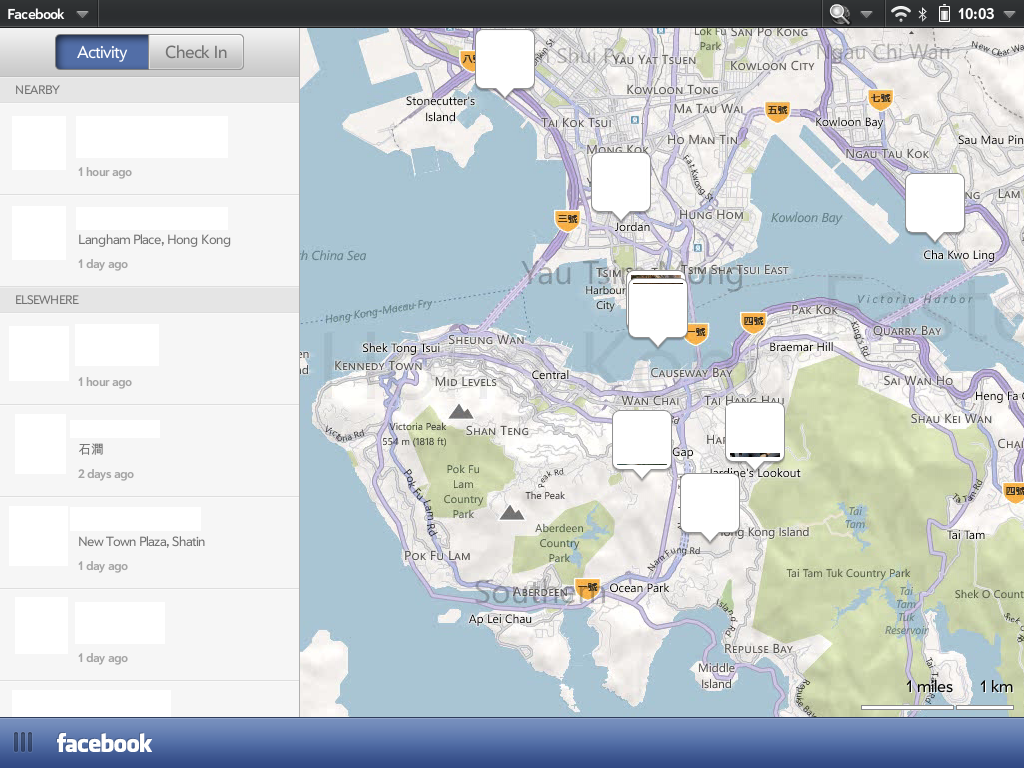The image size is (1024, 768).
Task: Click the Hung Hom label on the map
Action: (711, 214)
